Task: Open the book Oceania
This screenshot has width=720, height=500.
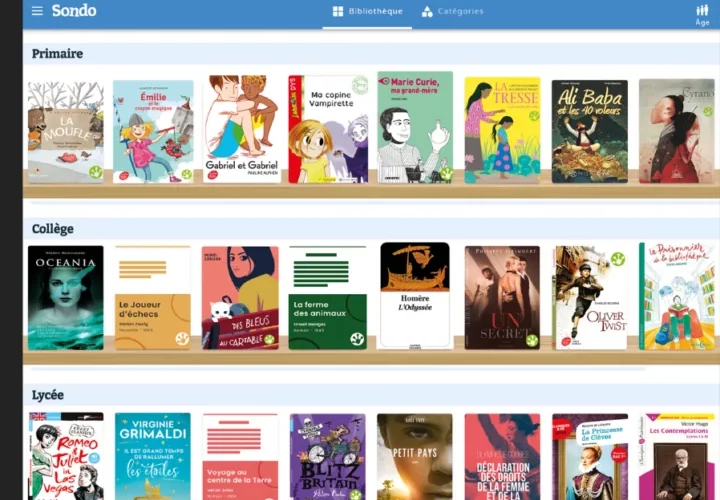Action: click(x=66, y=298)
